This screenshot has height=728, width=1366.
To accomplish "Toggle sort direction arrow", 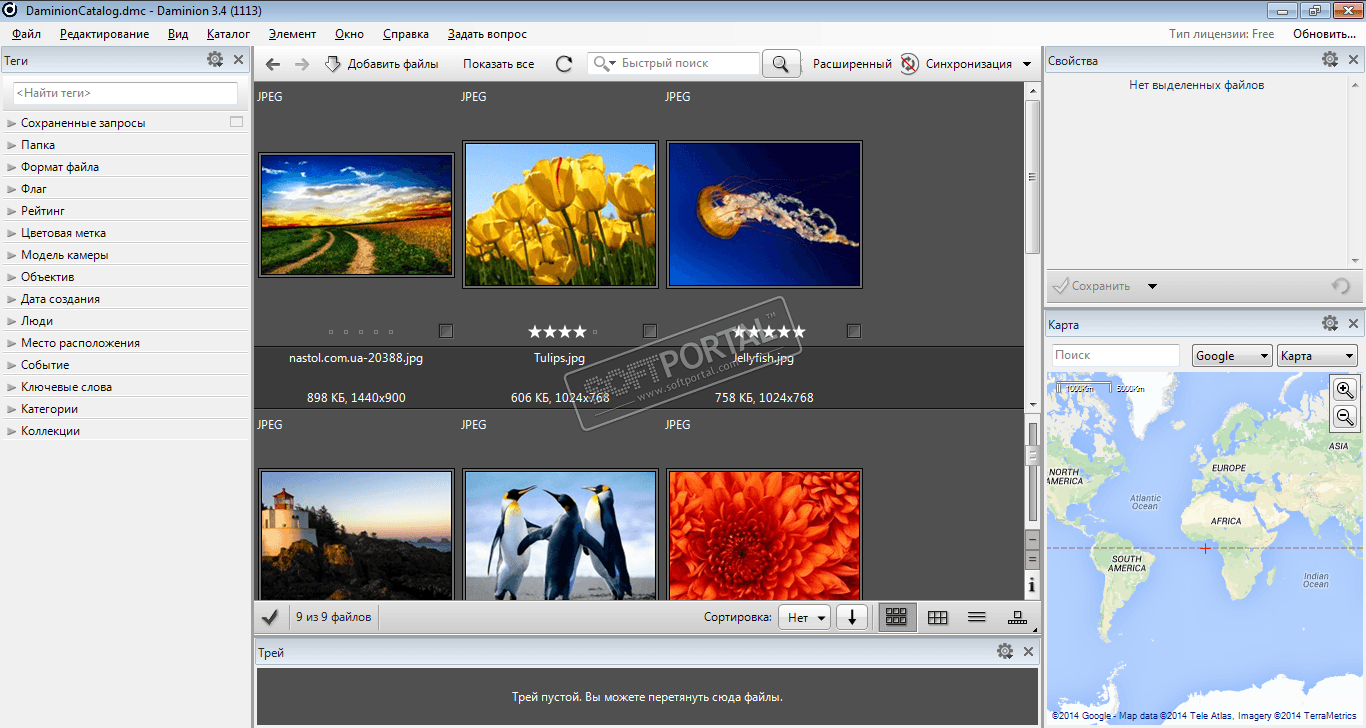I will [852, 617].
